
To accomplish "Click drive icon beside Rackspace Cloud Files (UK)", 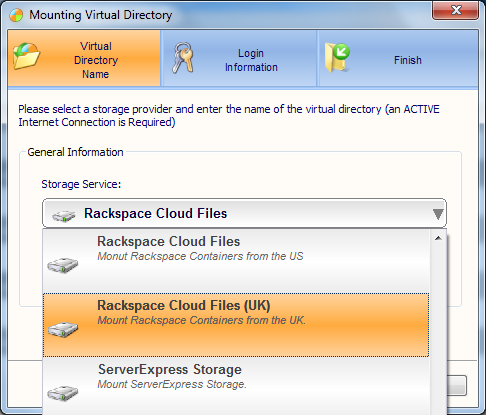I will [63, 329].
